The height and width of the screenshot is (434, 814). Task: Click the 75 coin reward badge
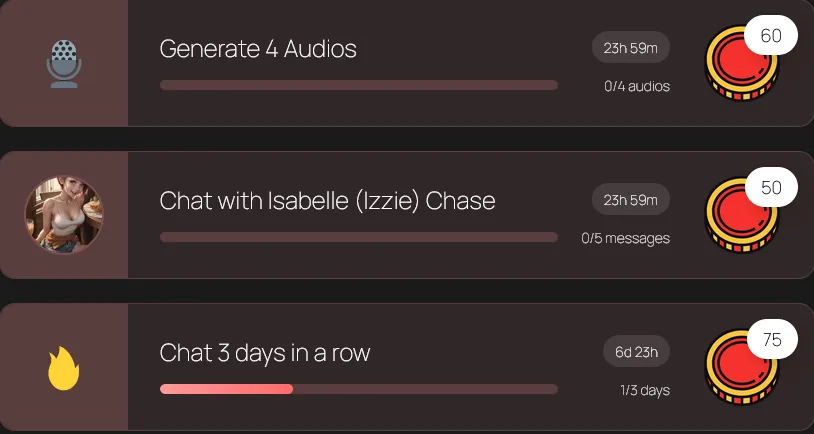pyautogui.click(x=771, y=340)
